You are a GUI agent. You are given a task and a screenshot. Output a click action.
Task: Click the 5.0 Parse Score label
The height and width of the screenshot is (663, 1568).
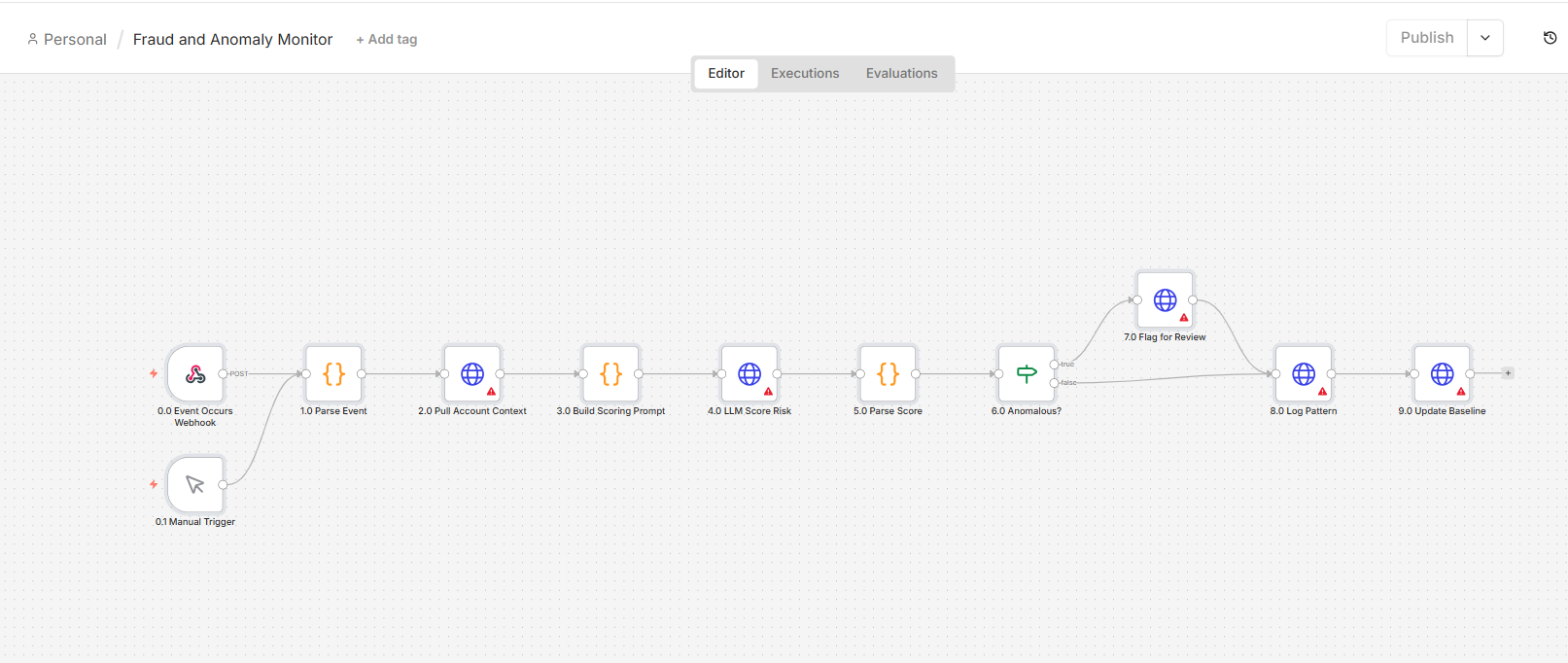tap(888, 411)
